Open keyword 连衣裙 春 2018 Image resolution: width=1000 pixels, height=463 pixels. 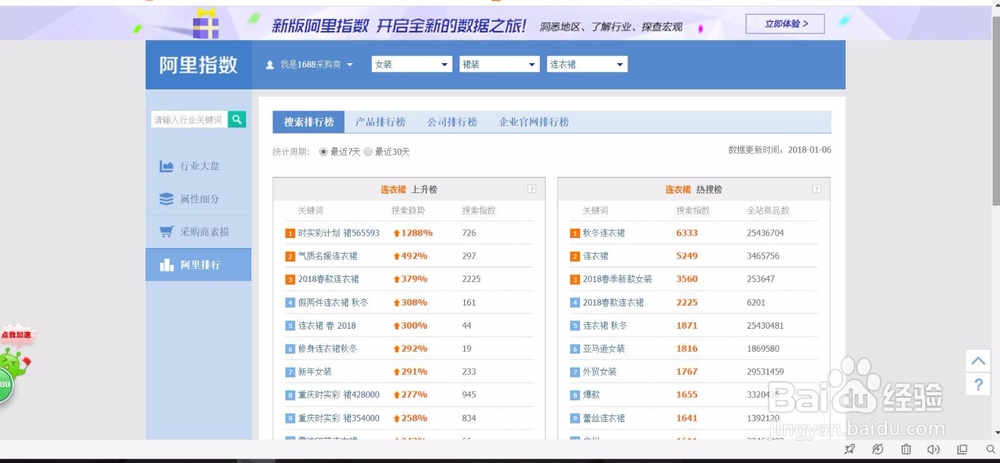point(327,326)
